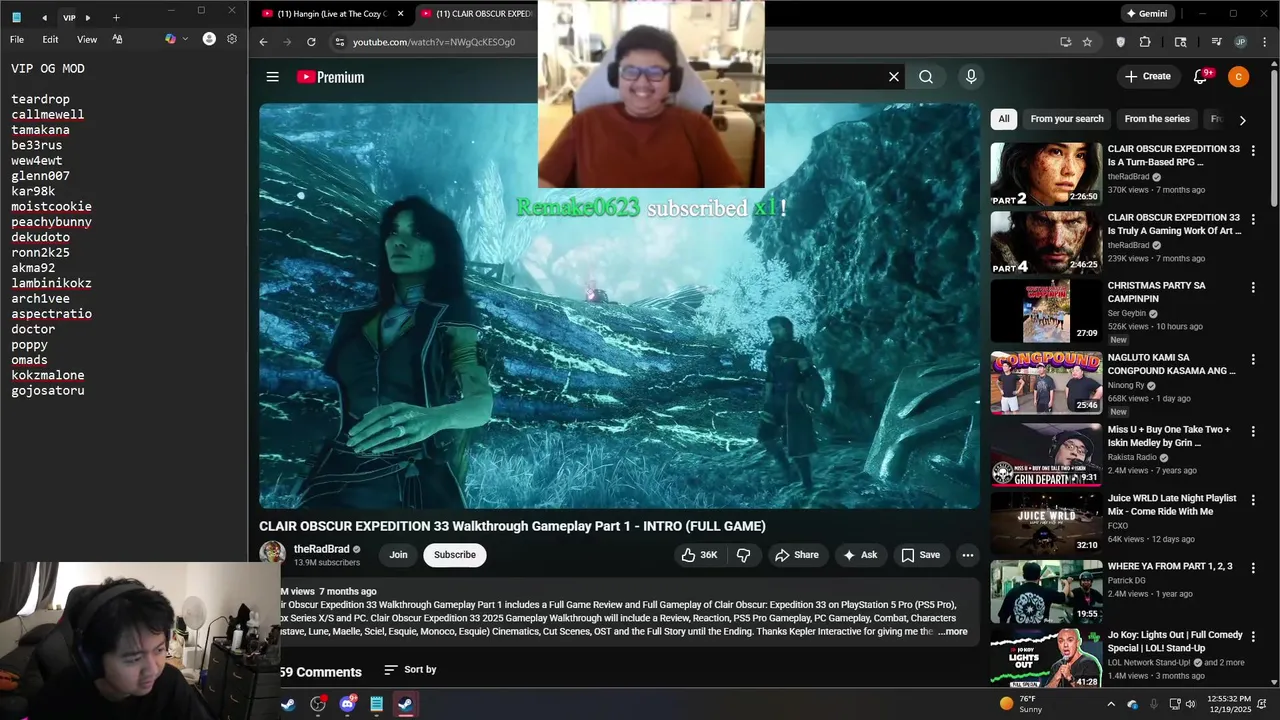Open Notepad View menu
This screenshot has height=720, width=1280.
(87, 39)
